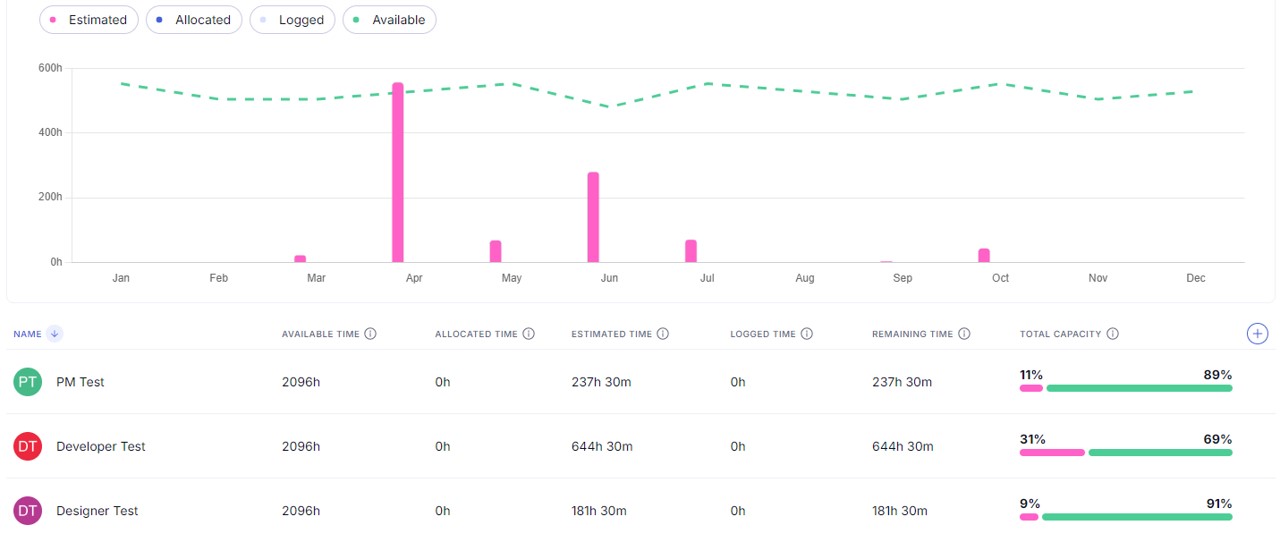
Task: Toggle the Allocated legend series
Action: point(194,20)
